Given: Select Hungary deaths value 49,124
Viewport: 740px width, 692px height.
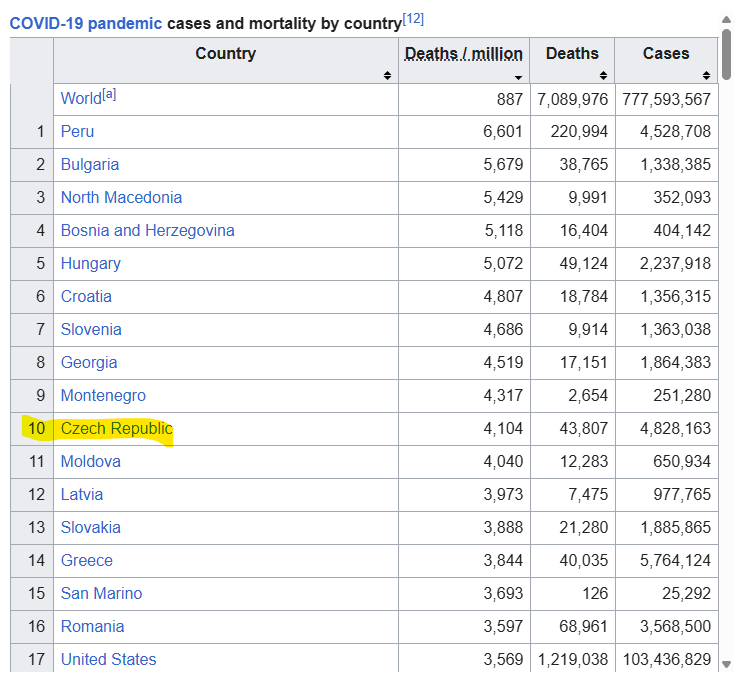Looking at the screenshot, I should point(584,264).
